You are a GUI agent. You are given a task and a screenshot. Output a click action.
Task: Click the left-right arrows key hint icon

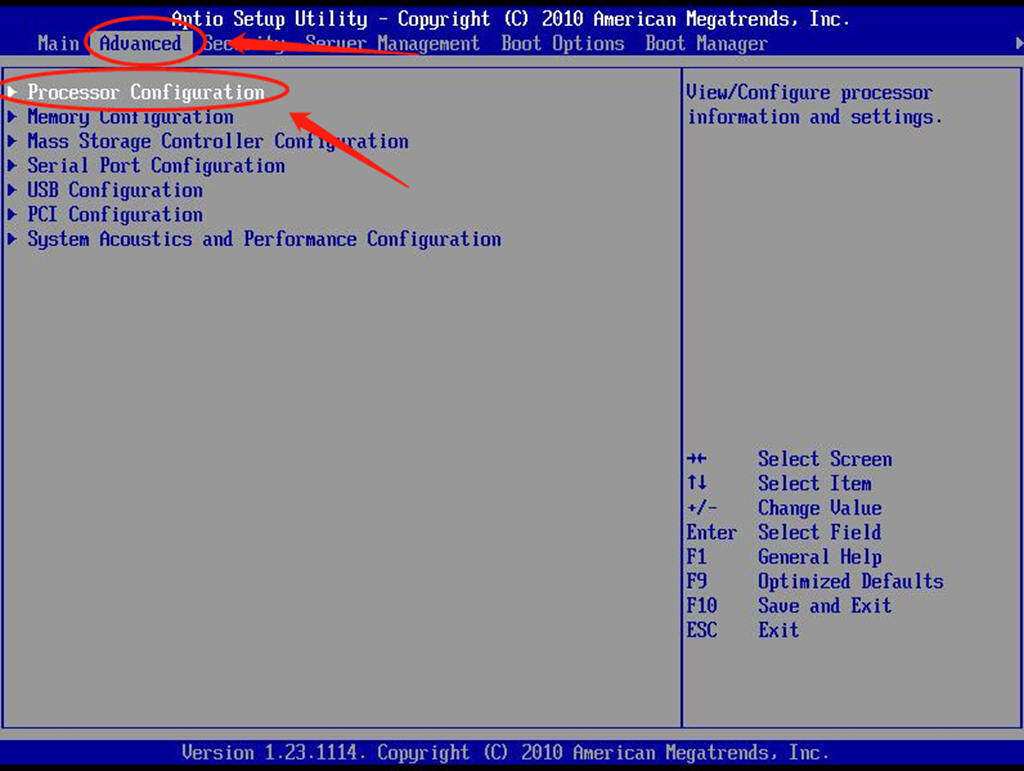coord(697,458)
